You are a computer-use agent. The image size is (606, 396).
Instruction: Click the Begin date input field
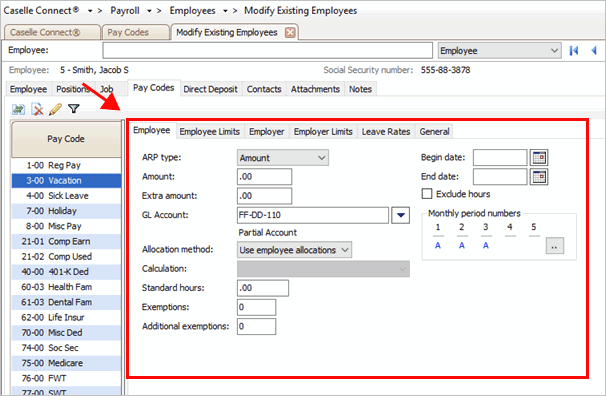pos(500,158)
